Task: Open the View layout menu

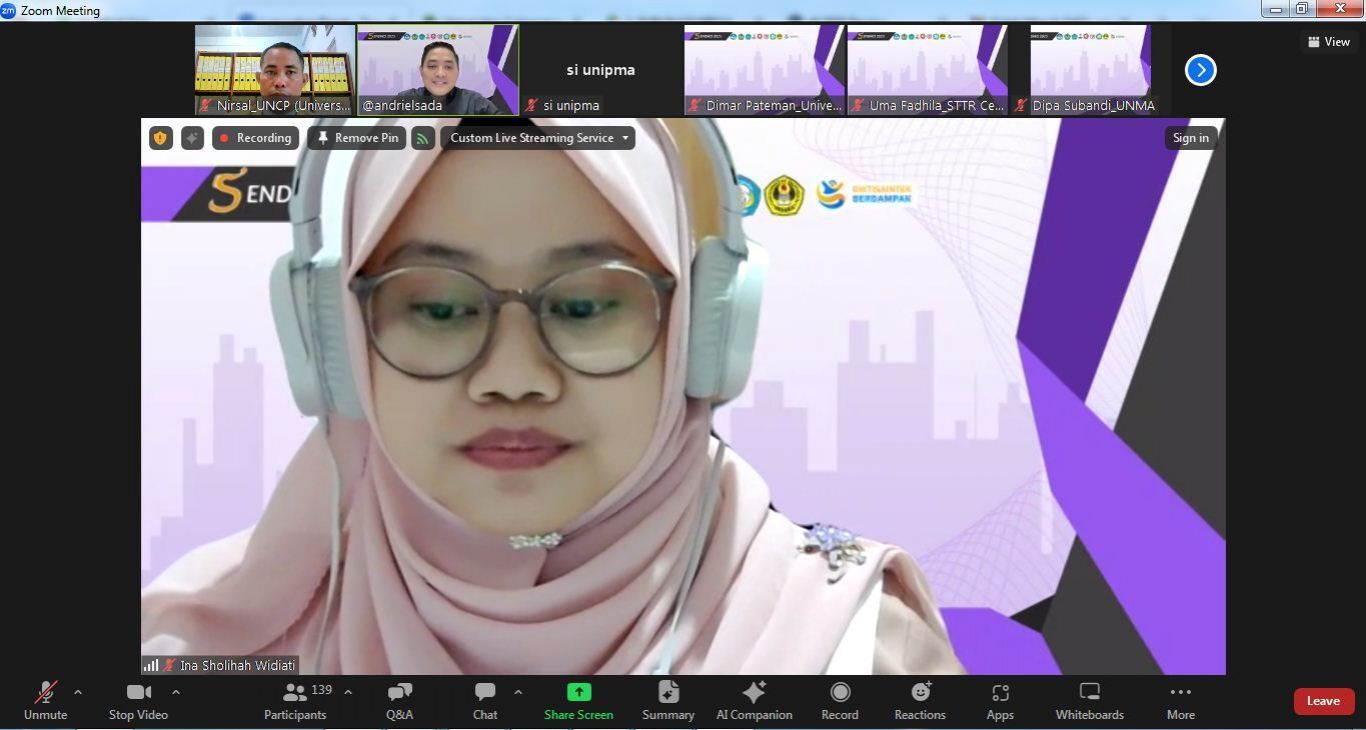Action: 1328,42
